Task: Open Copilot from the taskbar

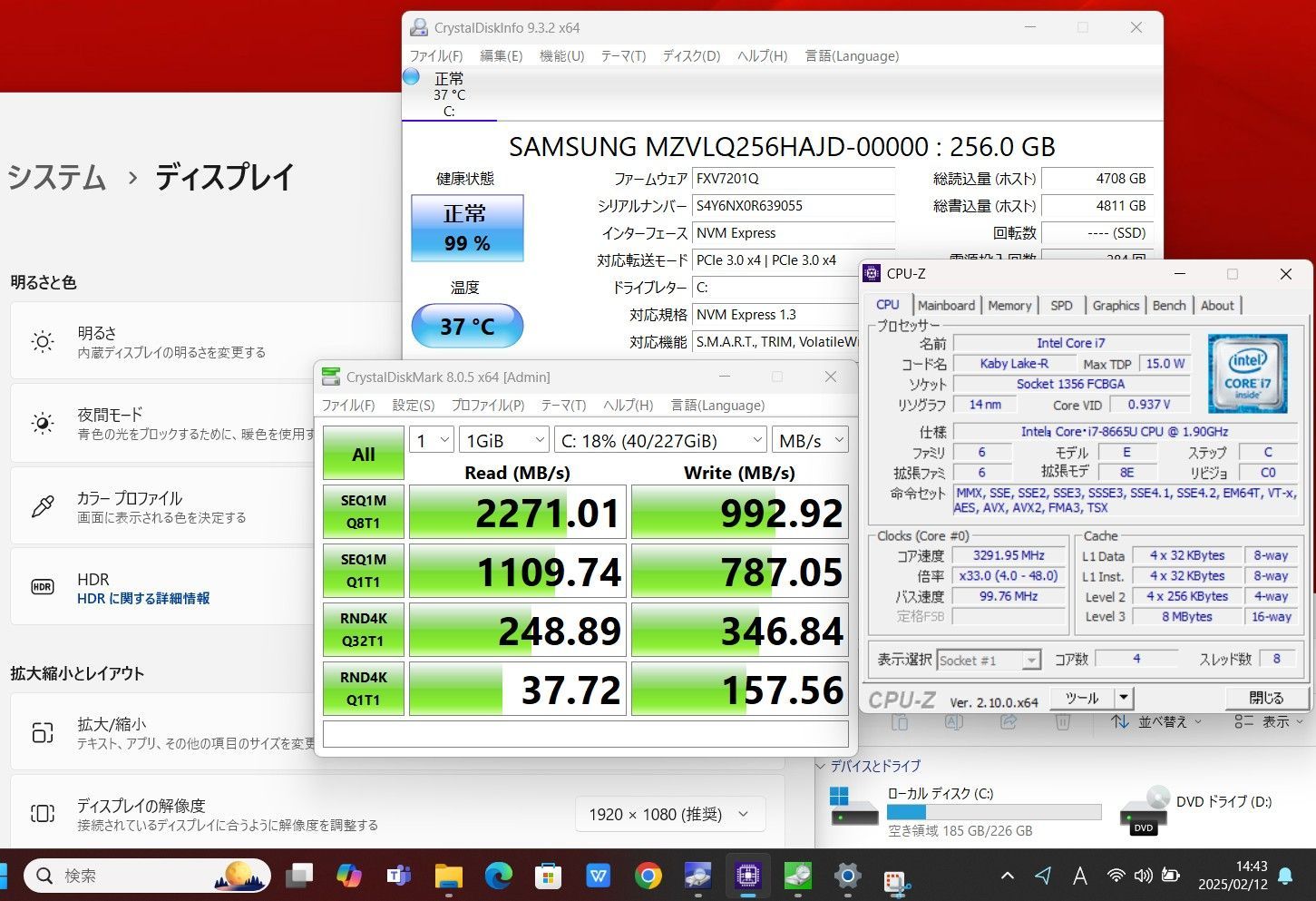Action: coord(348,876)
